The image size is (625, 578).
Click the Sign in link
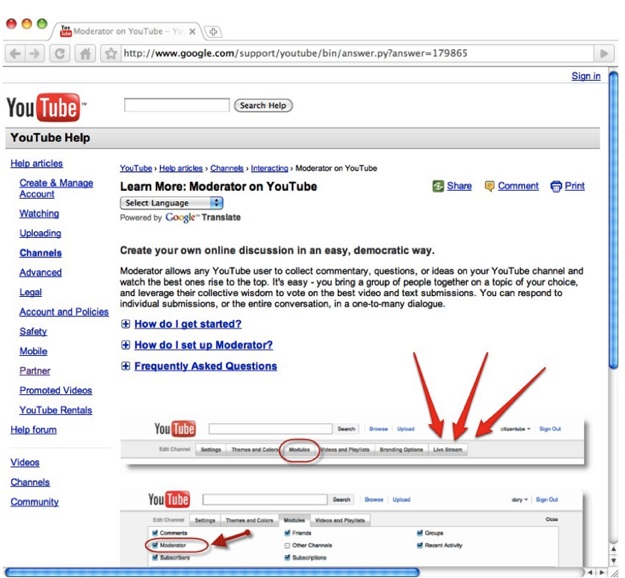coord(586,76)
